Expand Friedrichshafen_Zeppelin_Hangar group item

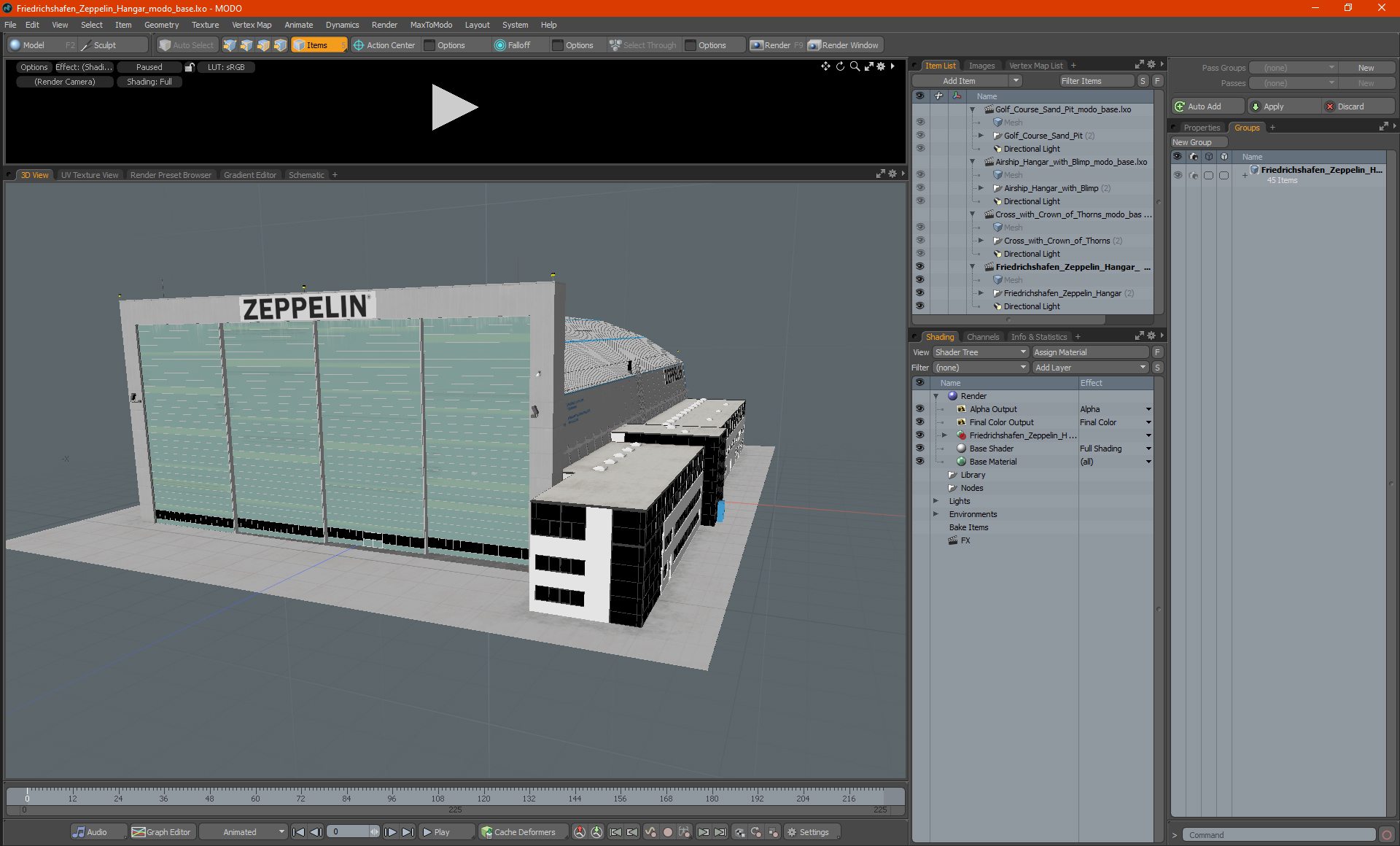click(981, 293)
